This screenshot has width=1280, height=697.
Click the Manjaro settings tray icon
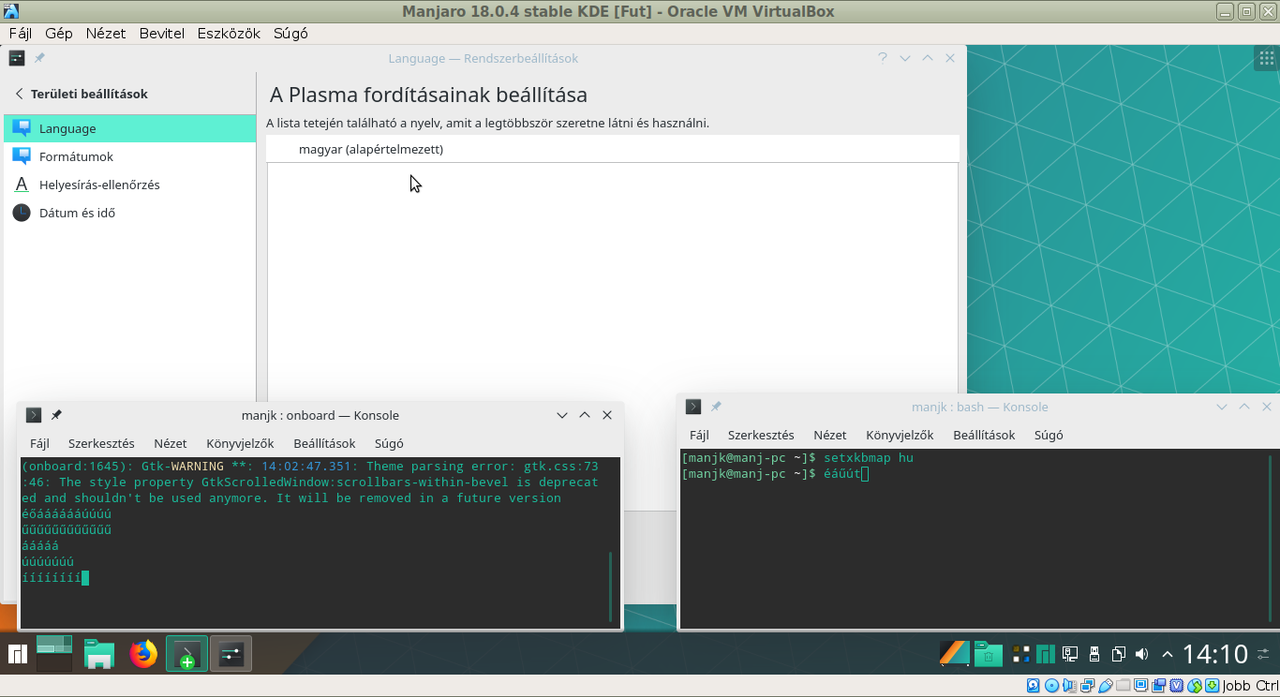1045,654
